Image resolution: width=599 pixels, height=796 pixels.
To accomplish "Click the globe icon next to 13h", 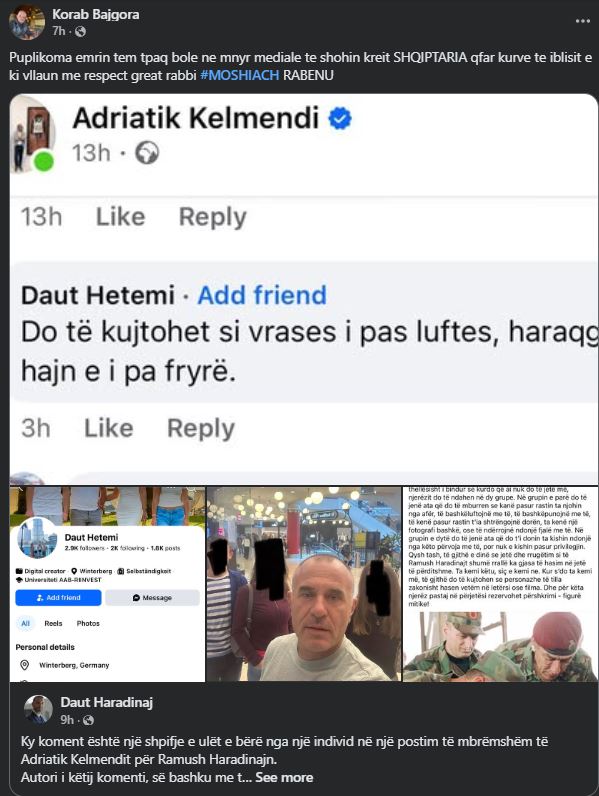I will pos(147,153).
